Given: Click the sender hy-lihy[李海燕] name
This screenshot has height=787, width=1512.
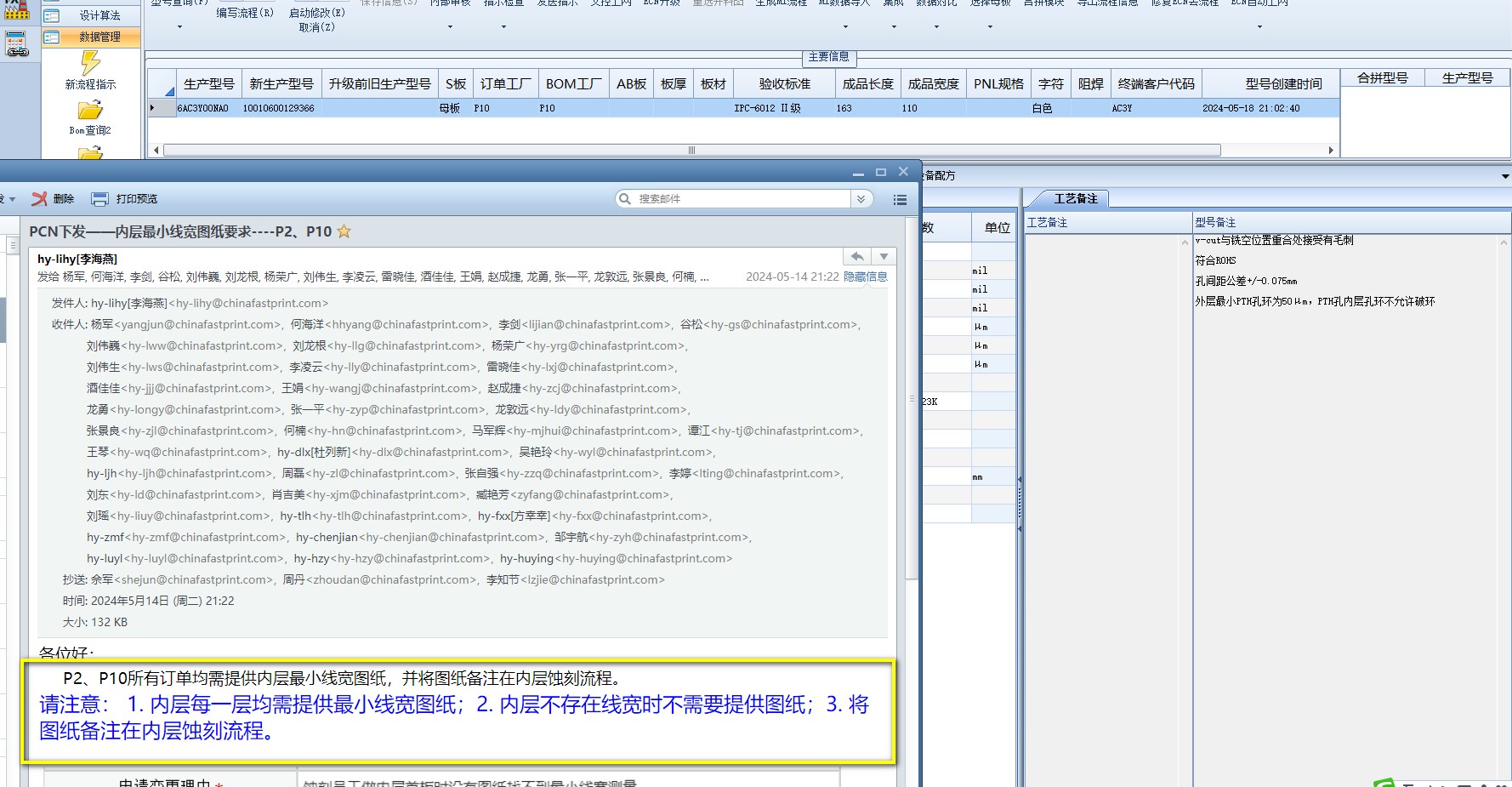Looking at the screenshot, I should click(x=77, y=259).
